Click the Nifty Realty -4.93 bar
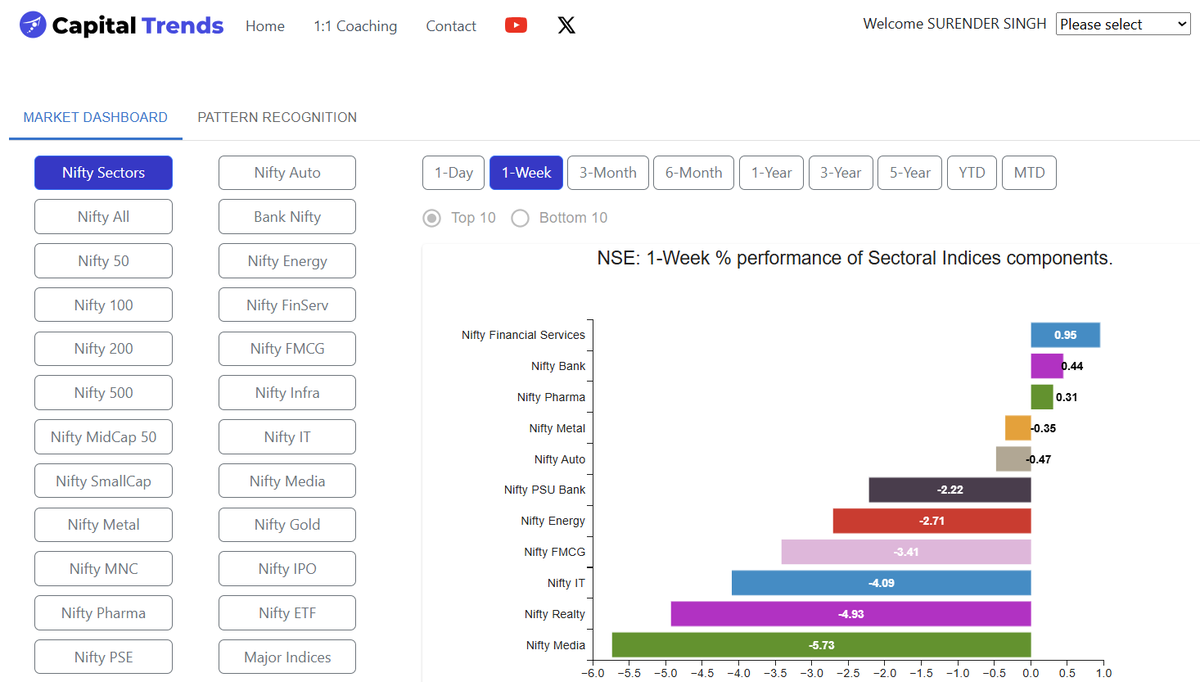This screenshot has width=1200, height=682. (851, 614)
